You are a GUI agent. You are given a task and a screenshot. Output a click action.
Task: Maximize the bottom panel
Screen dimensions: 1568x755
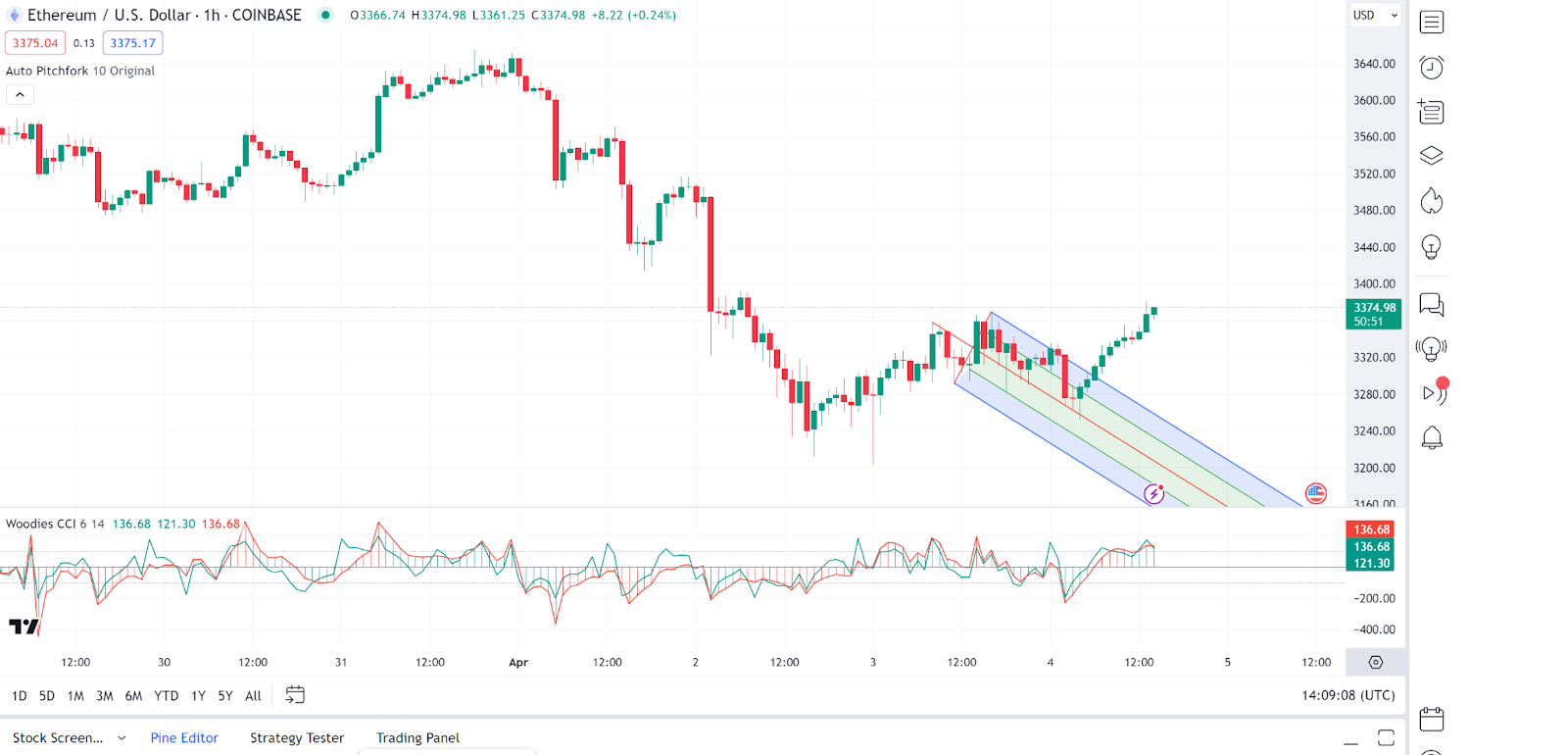tap(1386, 738)
